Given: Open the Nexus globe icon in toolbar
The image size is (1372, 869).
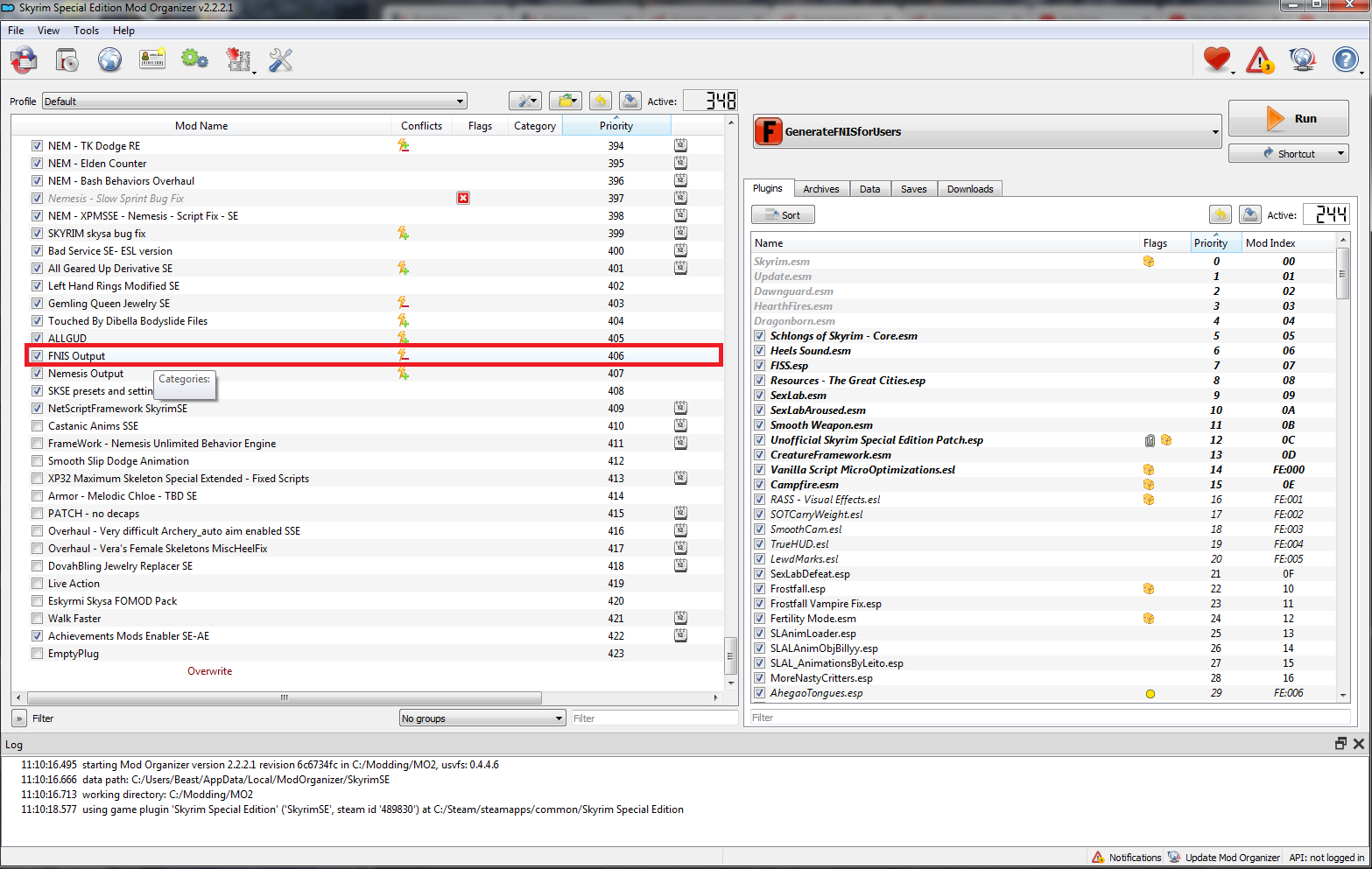Looking at the screenshot, I should click(109, 60).
